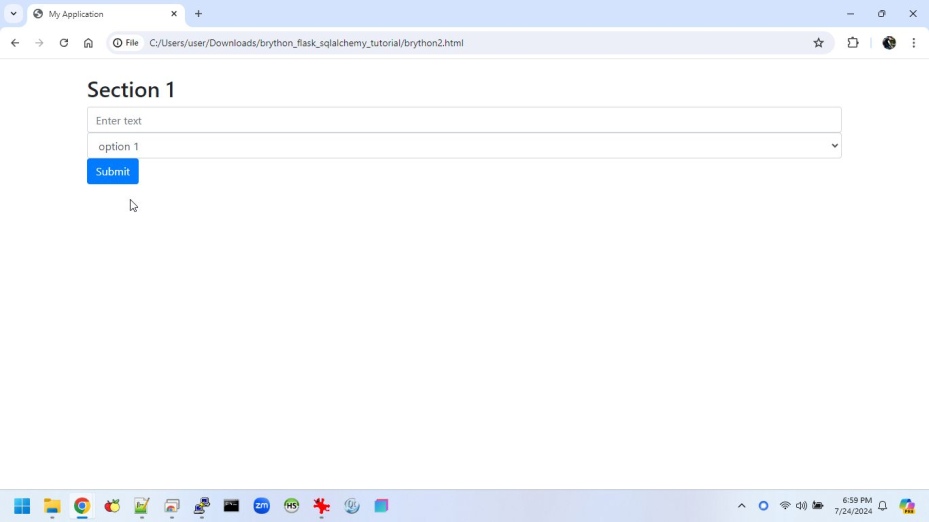Open the tab search dropdown arrow
The height and width of the screenshot is (522, 929).
point(13,14)
